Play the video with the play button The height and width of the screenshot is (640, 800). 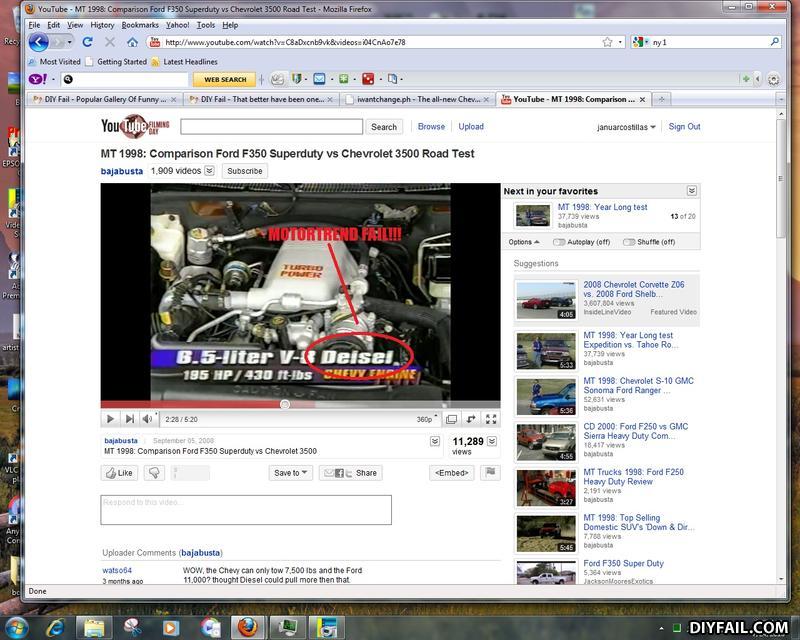coord(110,419)
